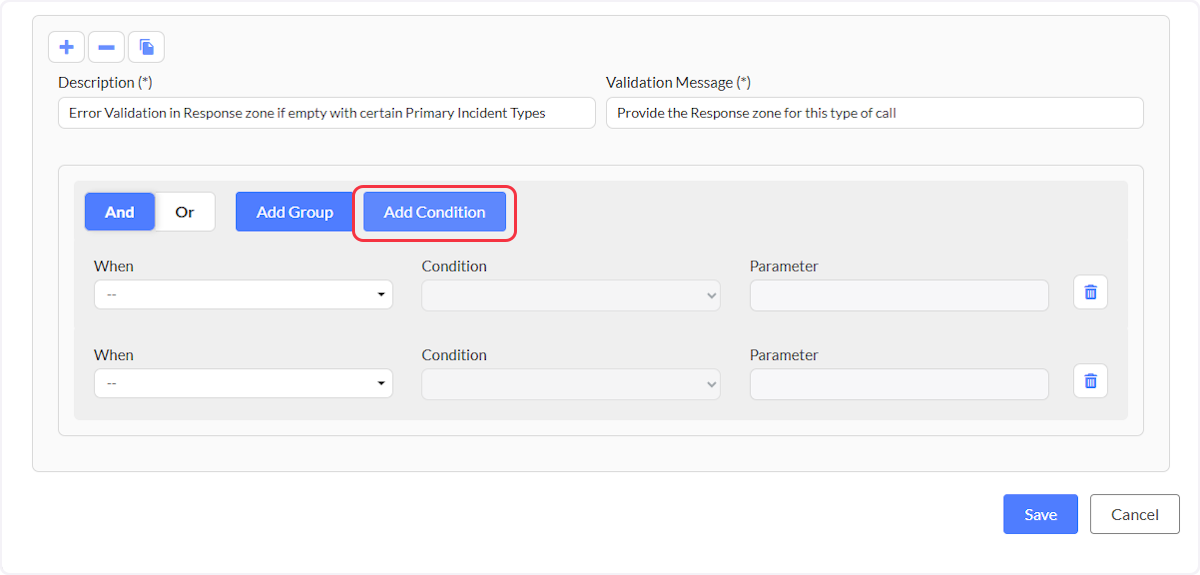
Task: Save the validation rule
Action: point(1041,514)
